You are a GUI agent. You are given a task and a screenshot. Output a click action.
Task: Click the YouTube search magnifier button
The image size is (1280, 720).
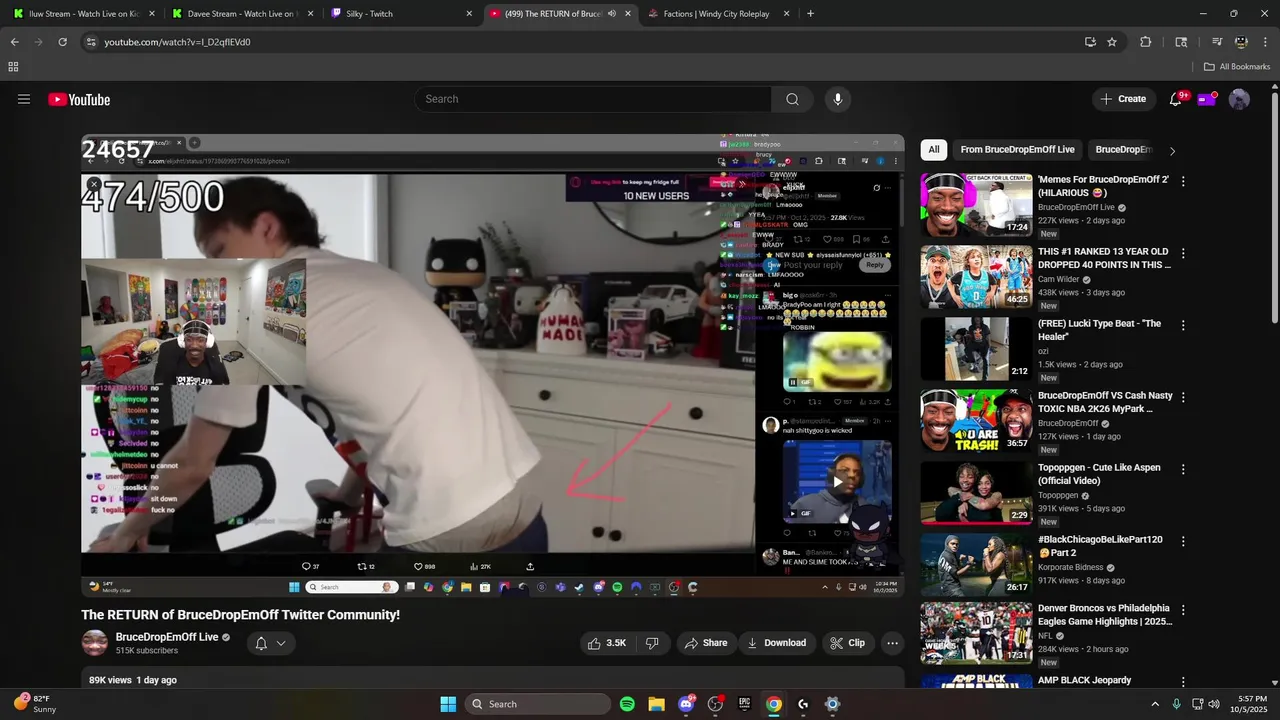coord(792,99)
